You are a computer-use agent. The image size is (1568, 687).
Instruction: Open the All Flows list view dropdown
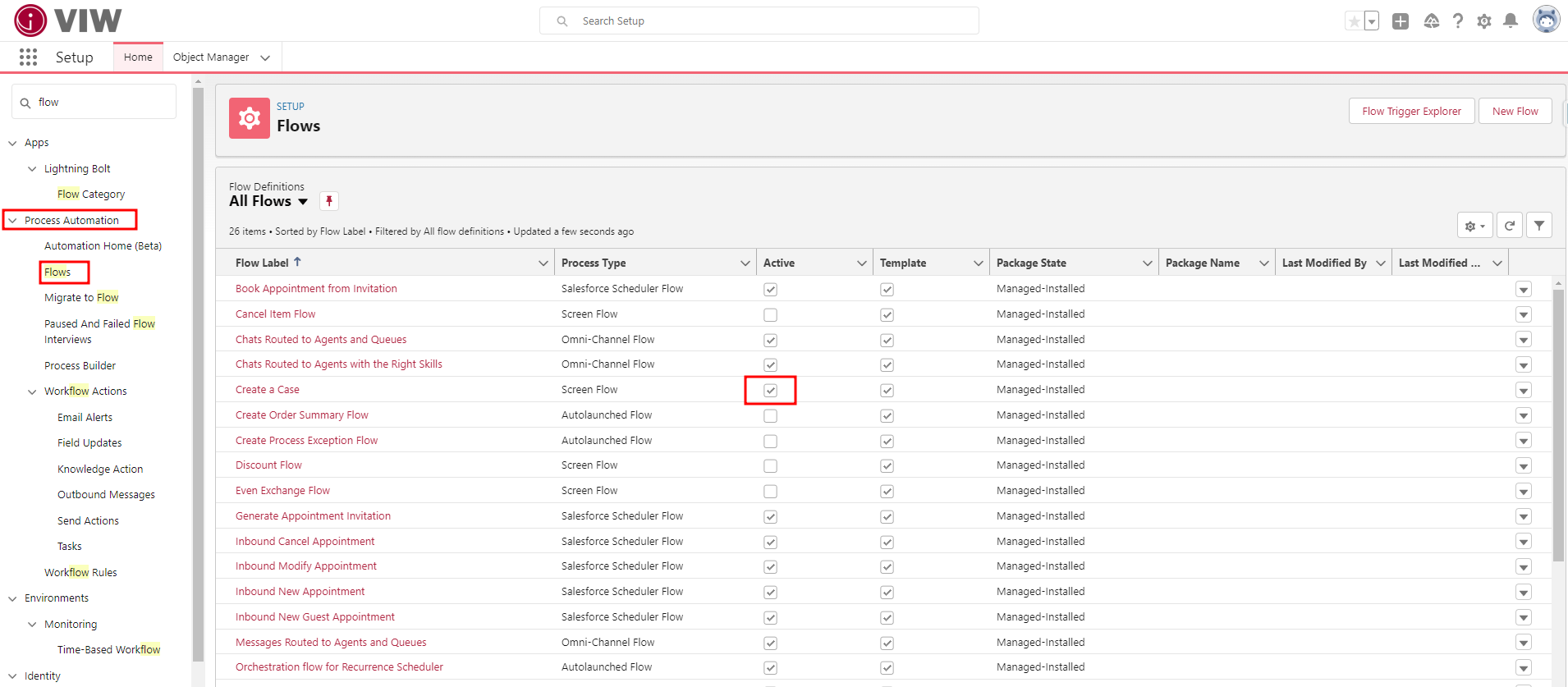pyautogui.click(x=303, y=201)
